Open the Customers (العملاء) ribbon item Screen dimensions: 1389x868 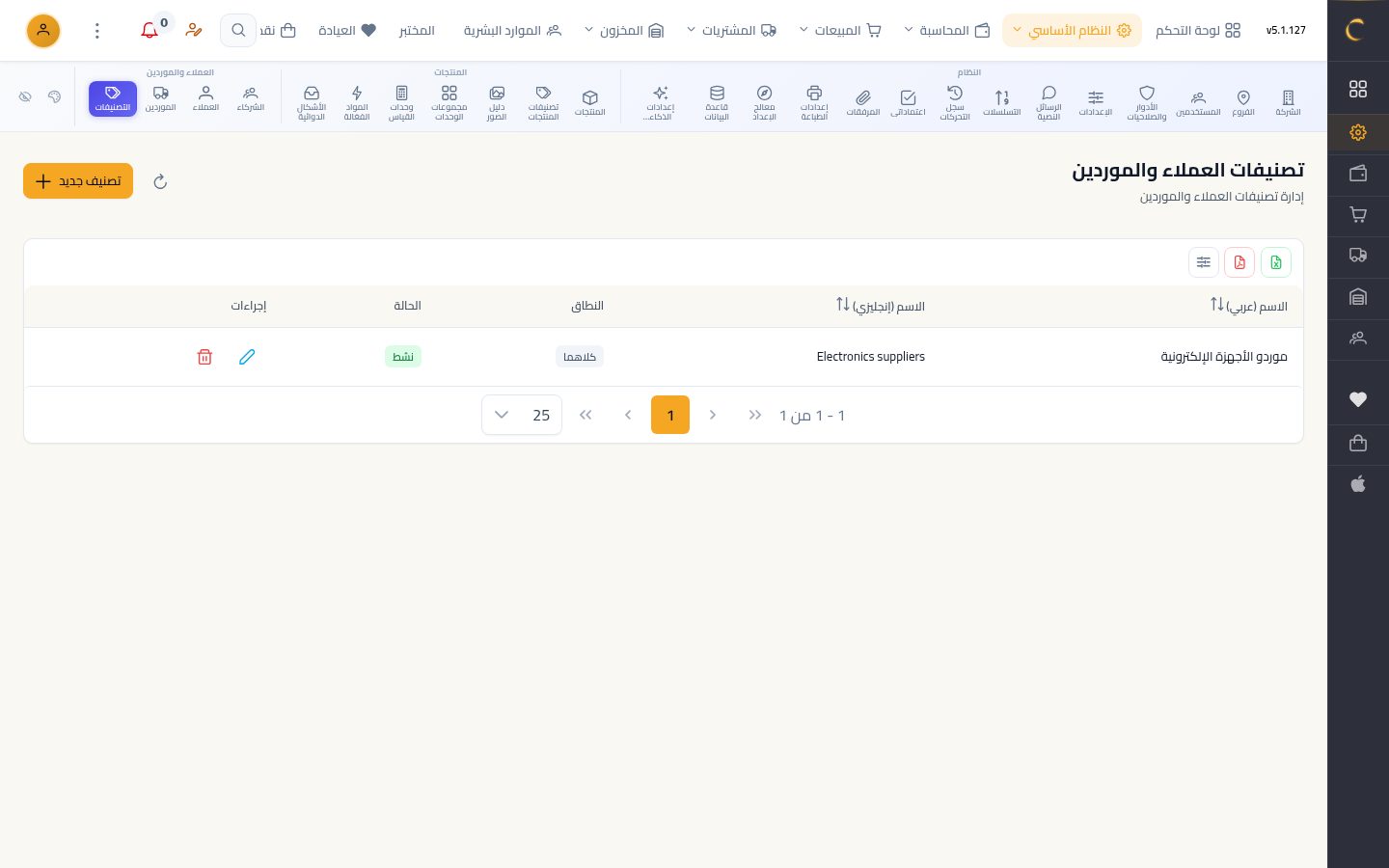205,98
